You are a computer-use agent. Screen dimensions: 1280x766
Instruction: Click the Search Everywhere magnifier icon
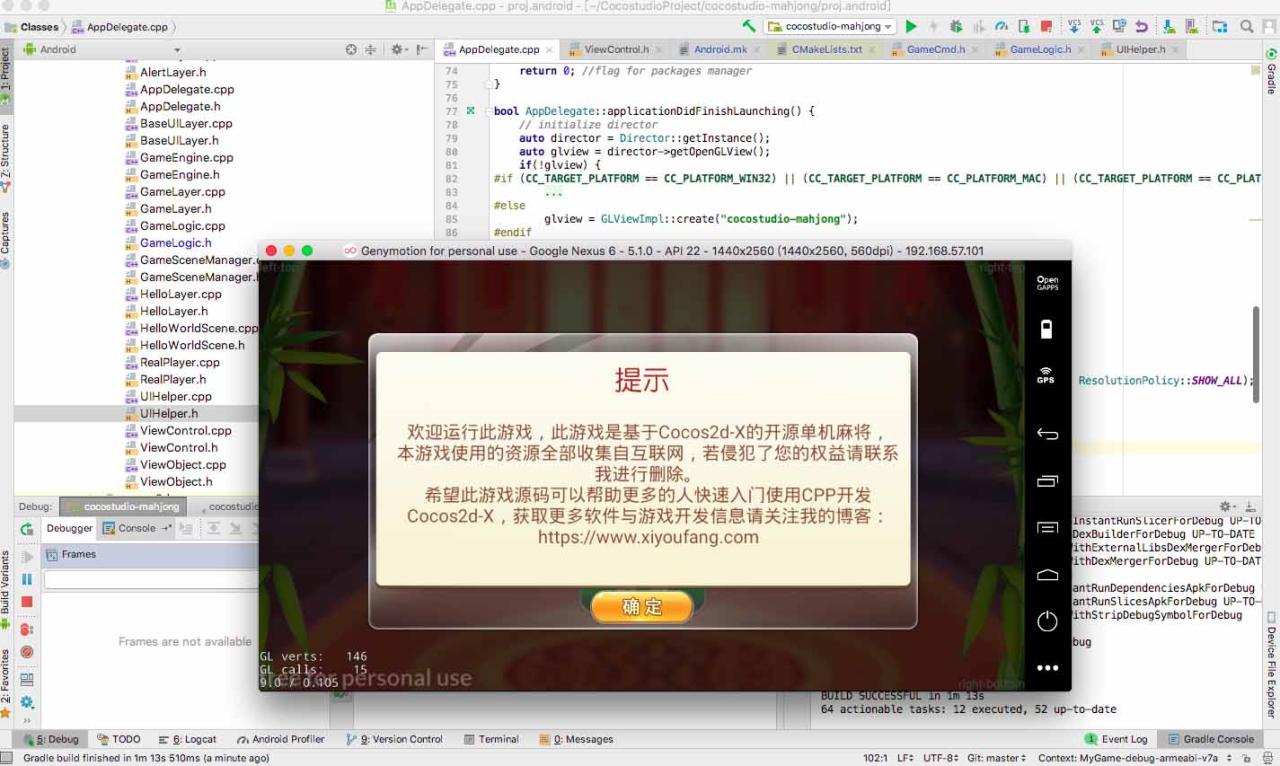point(1246,27)
